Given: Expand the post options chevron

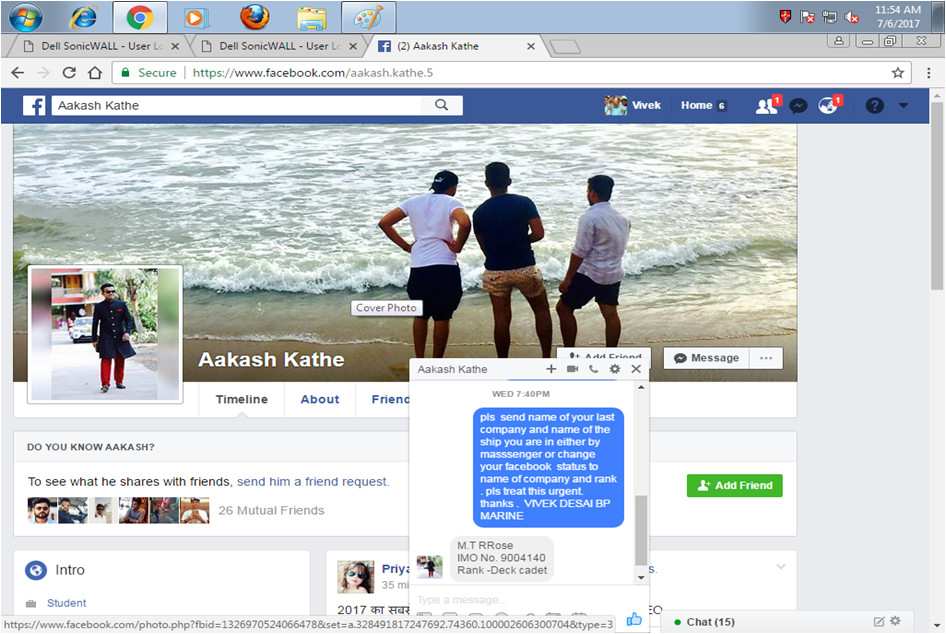Looking at the screenshot, I should coord(780,567).
